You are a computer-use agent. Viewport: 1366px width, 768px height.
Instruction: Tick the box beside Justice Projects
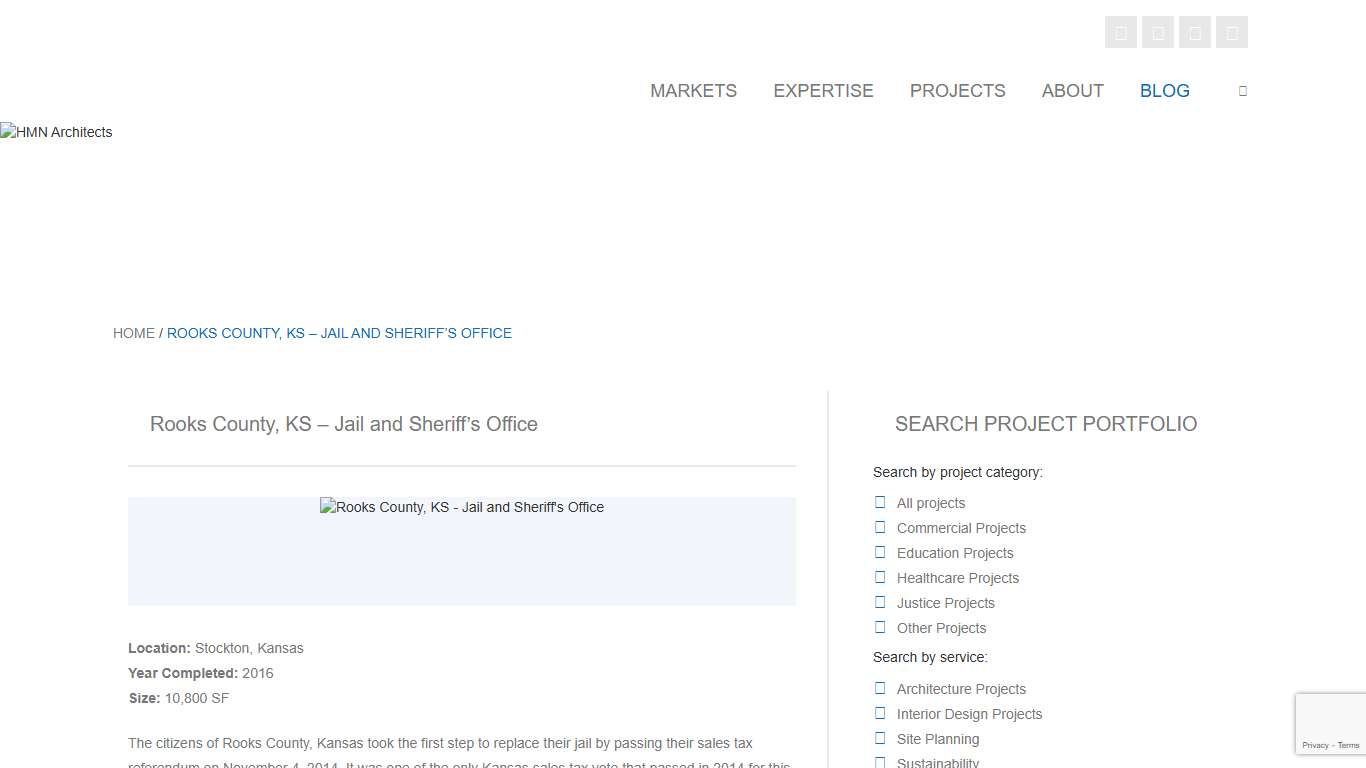click(880, 603)
